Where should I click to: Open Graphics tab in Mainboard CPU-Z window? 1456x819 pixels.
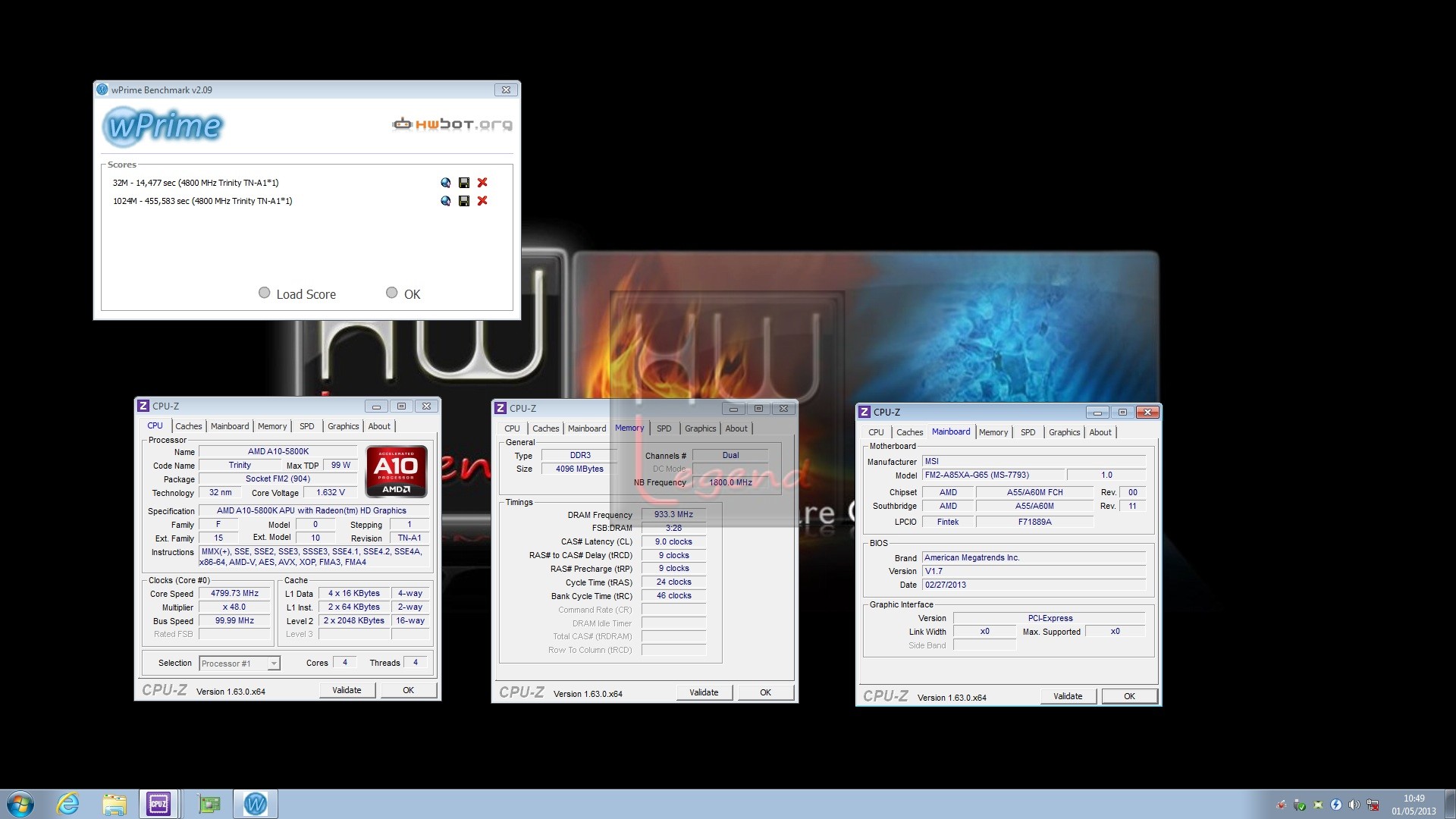1065,432
